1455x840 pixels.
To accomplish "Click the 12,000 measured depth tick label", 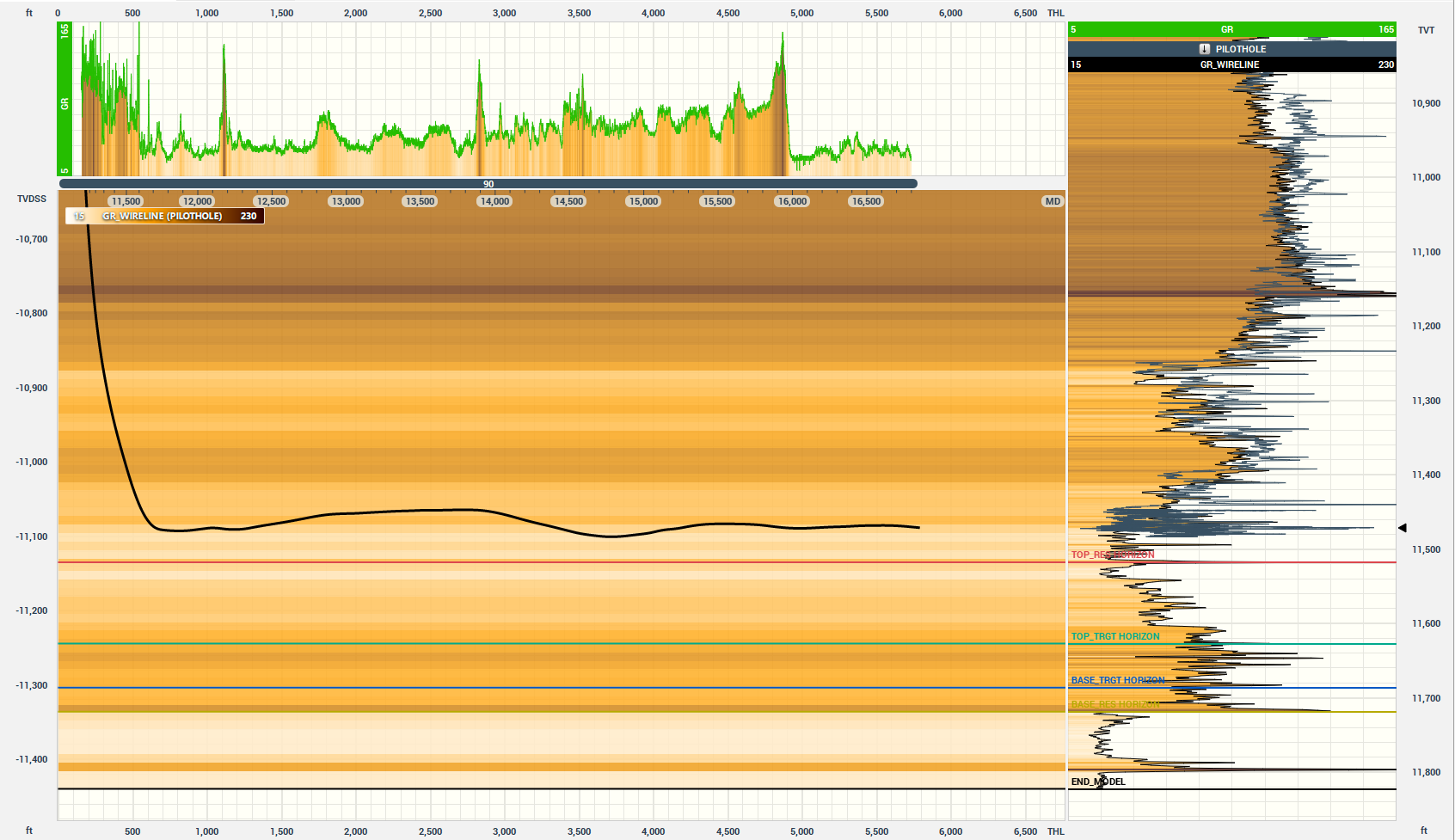I will pos(197,201).
